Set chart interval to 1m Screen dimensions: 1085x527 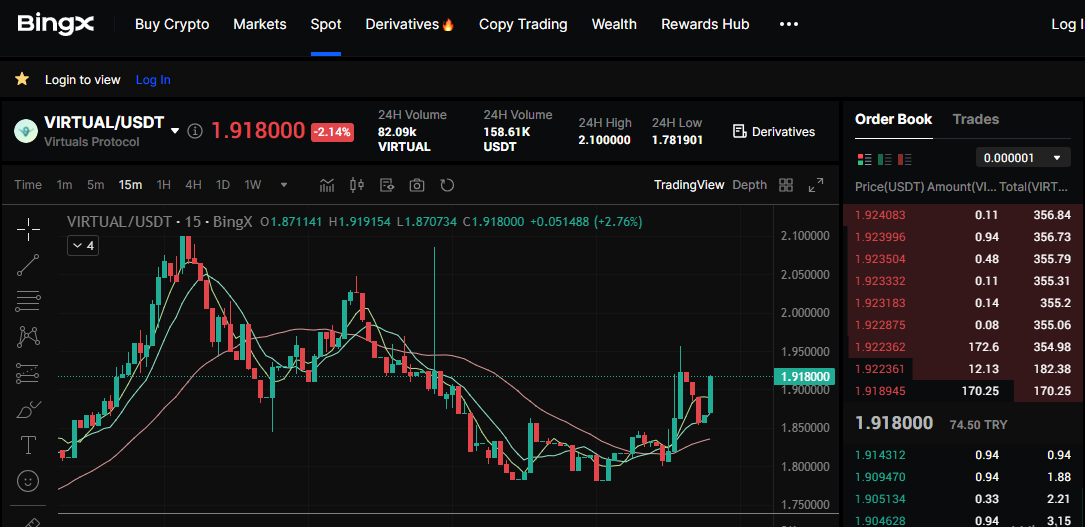click(64, 185)
